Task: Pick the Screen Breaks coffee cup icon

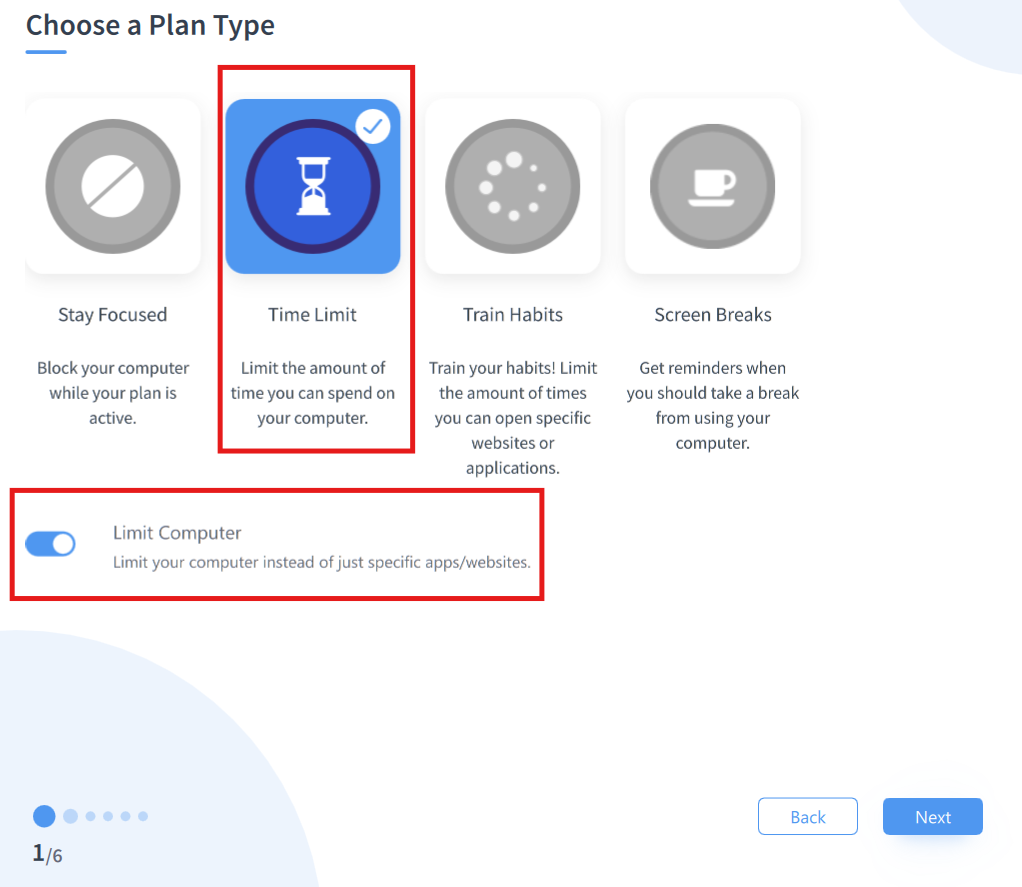Action: [713, 186]
